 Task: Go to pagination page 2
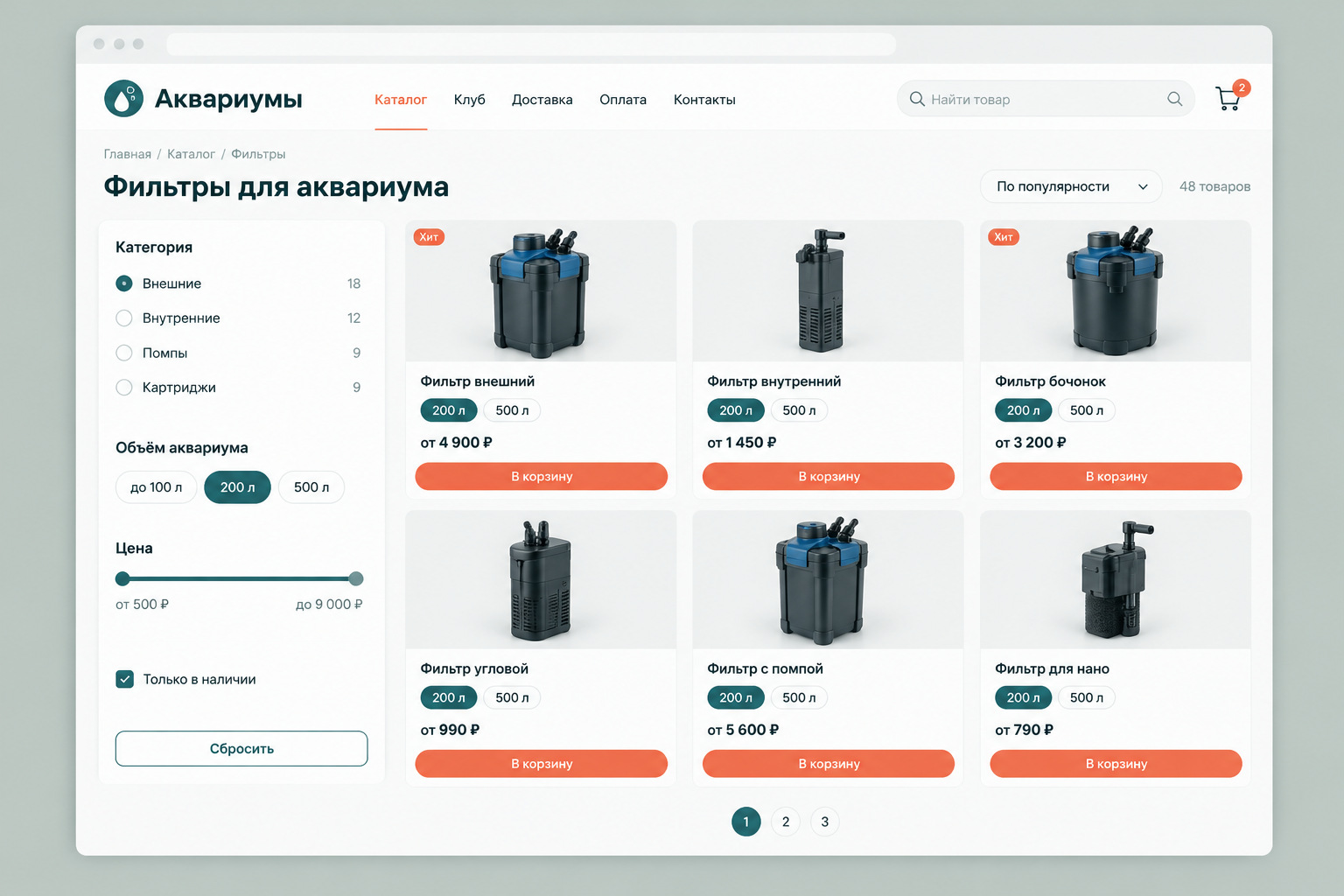[x=786, y=822]
